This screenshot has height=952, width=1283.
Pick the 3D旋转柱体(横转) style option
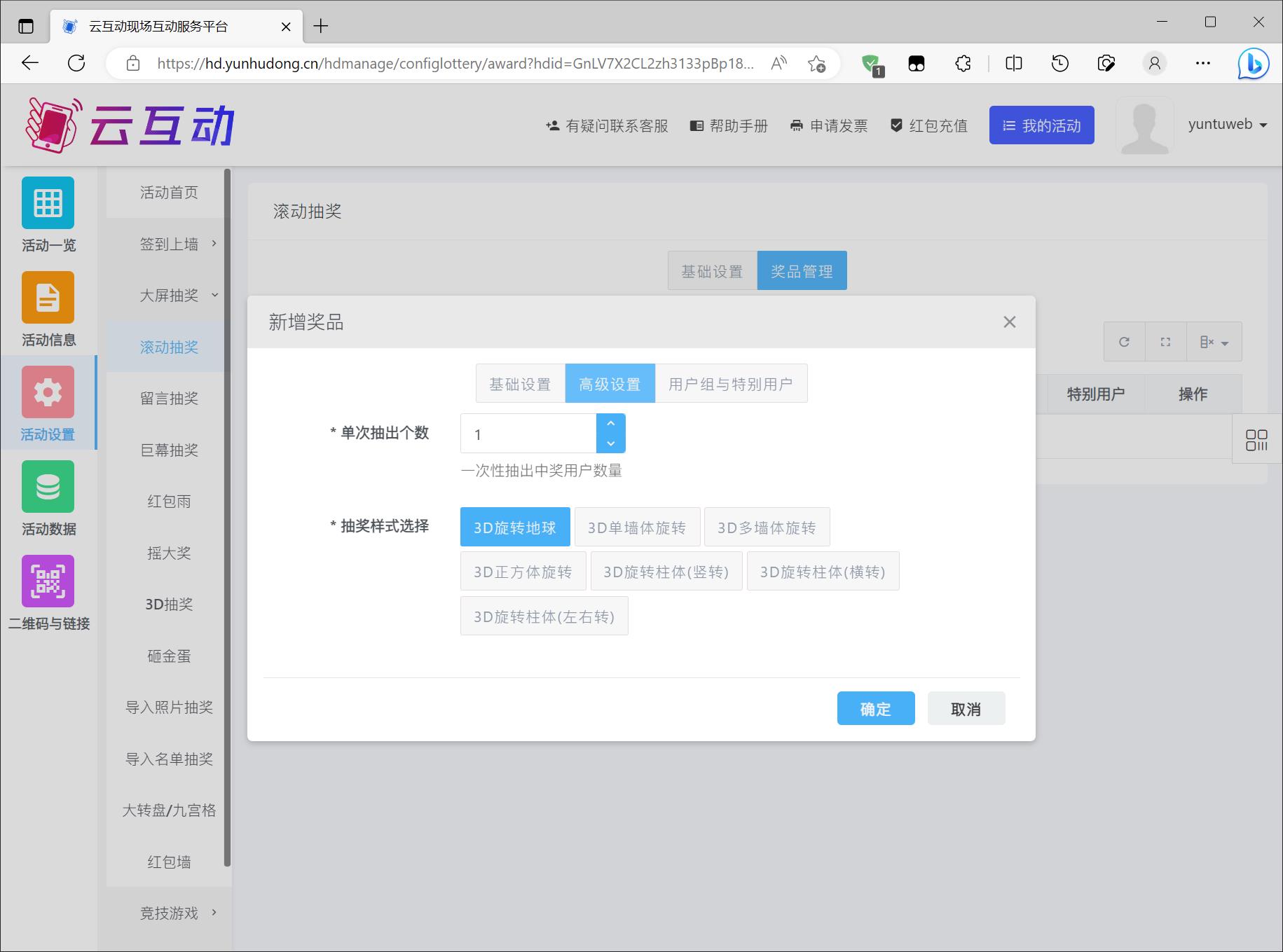(x=823, y=572)
